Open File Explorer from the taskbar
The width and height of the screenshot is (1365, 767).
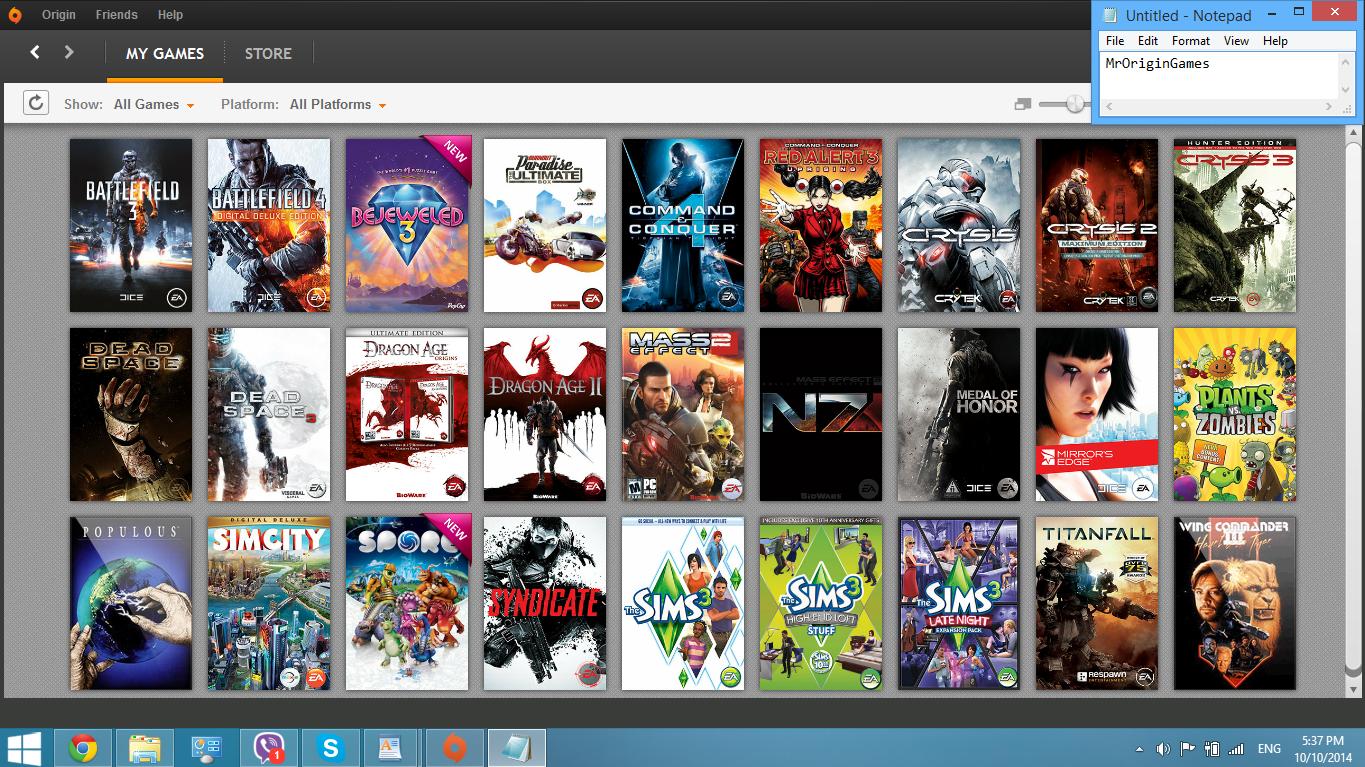pos(145,748)
